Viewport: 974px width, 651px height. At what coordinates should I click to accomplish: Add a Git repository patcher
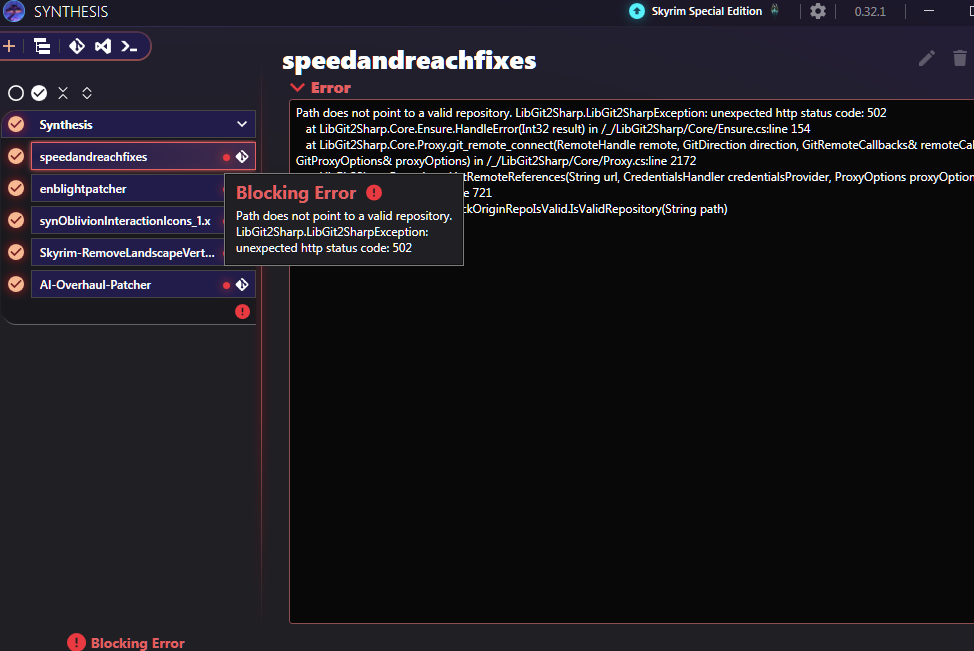pos(77,46)
